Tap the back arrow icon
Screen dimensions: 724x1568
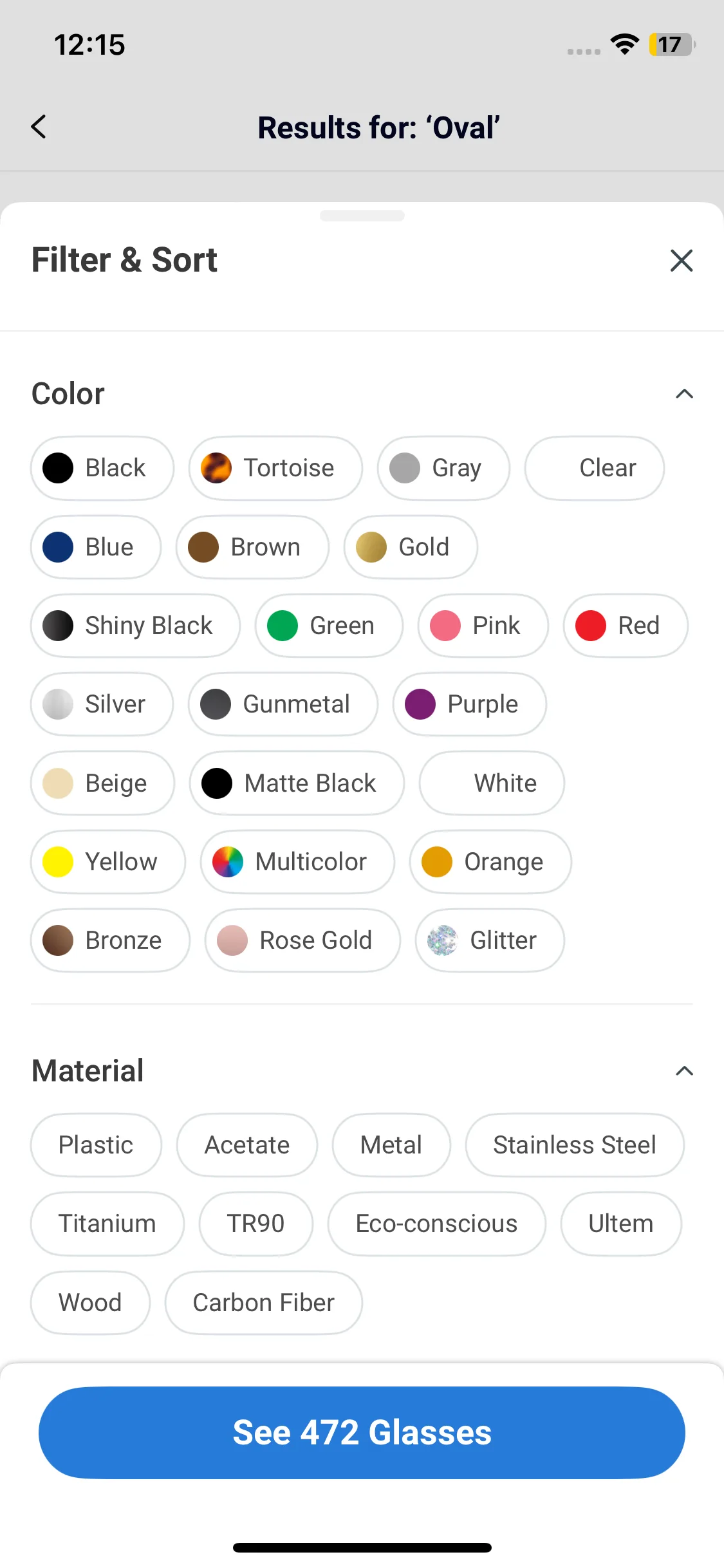pos(39,127)
